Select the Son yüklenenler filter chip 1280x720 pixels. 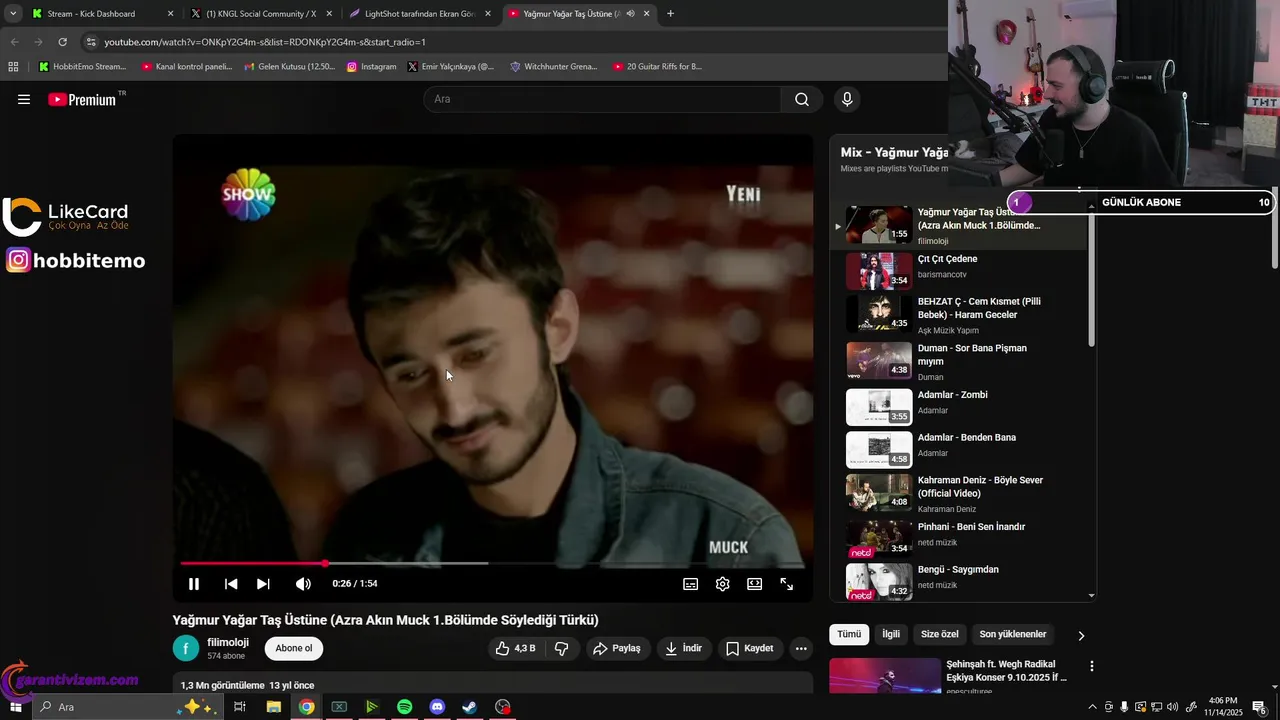coord(1013,634)
